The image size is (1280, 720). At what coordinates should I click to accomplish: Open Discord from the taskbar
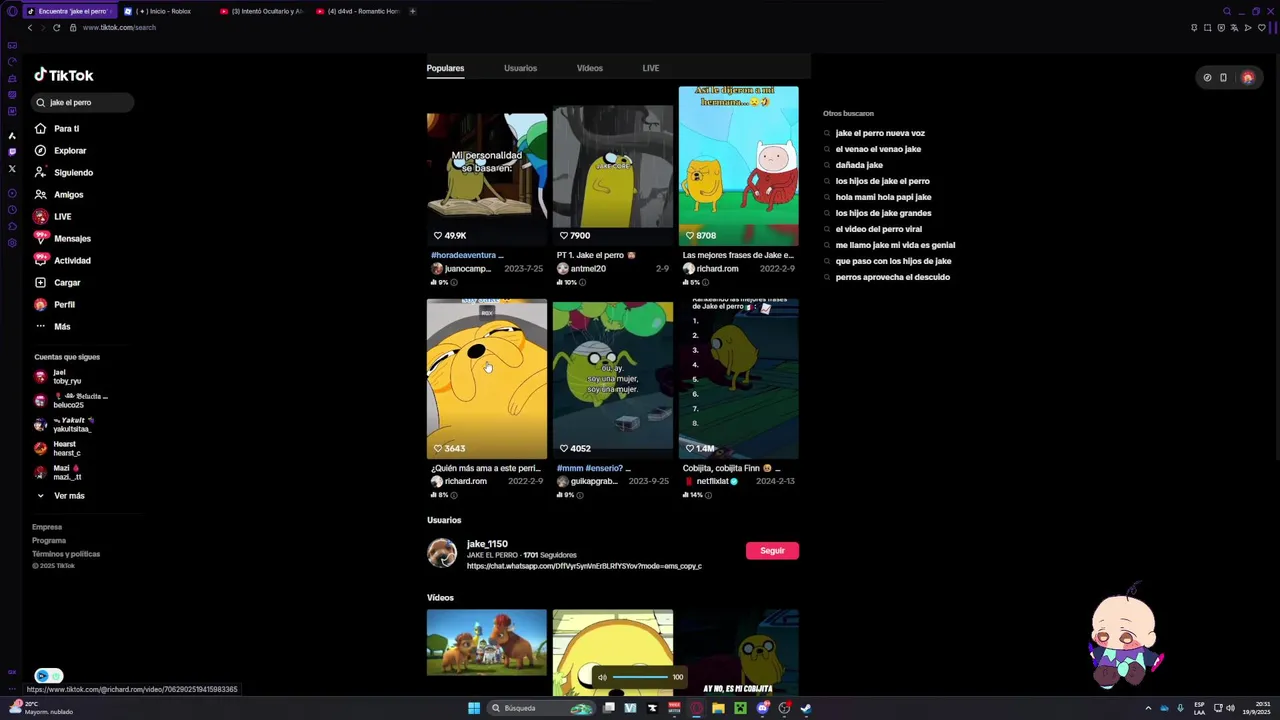coord(762,708)
